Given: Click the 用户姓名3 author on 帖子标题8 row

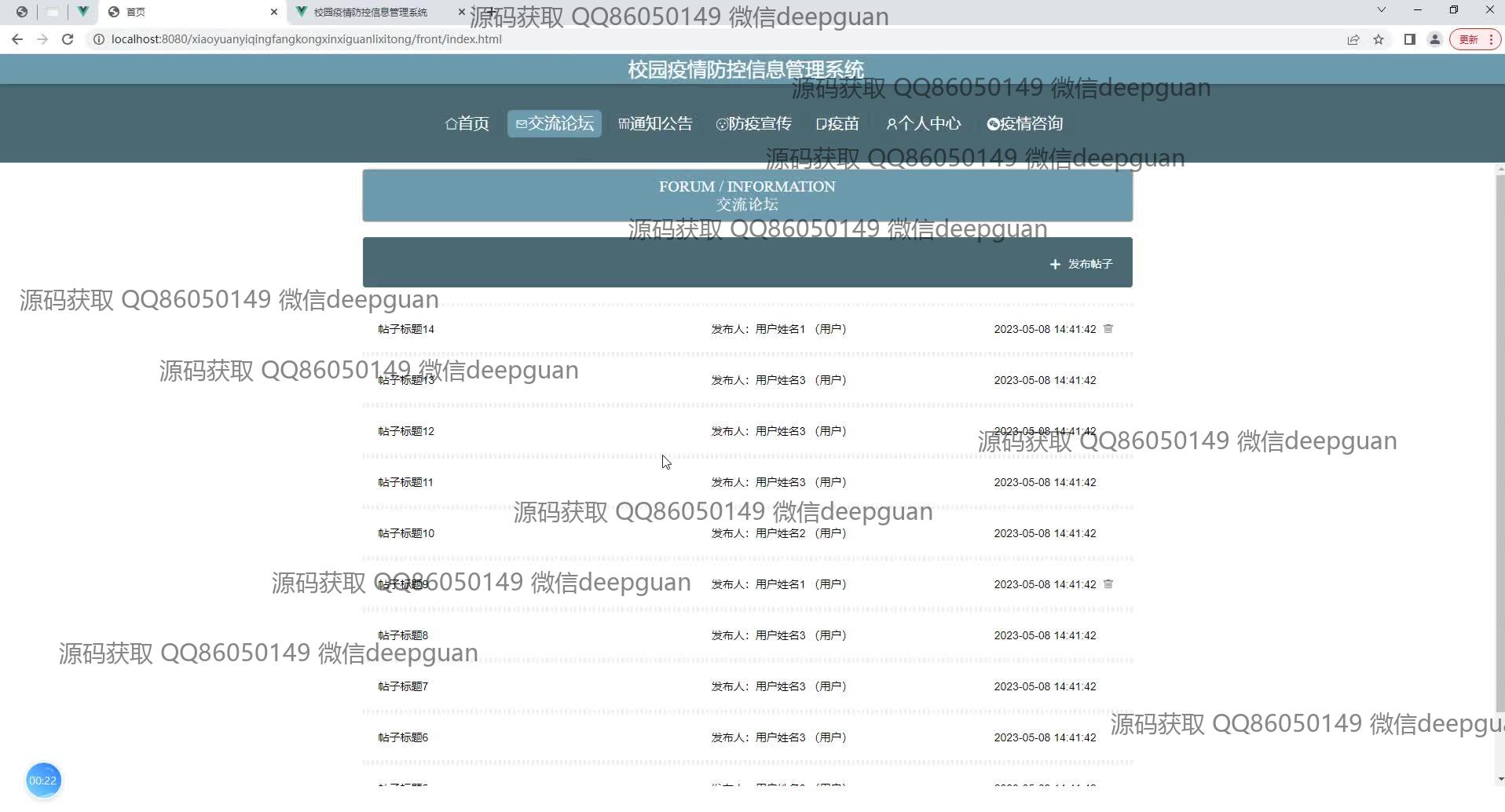Looking at the screenshot, I should pyautogui.click(x=780, y=635).
